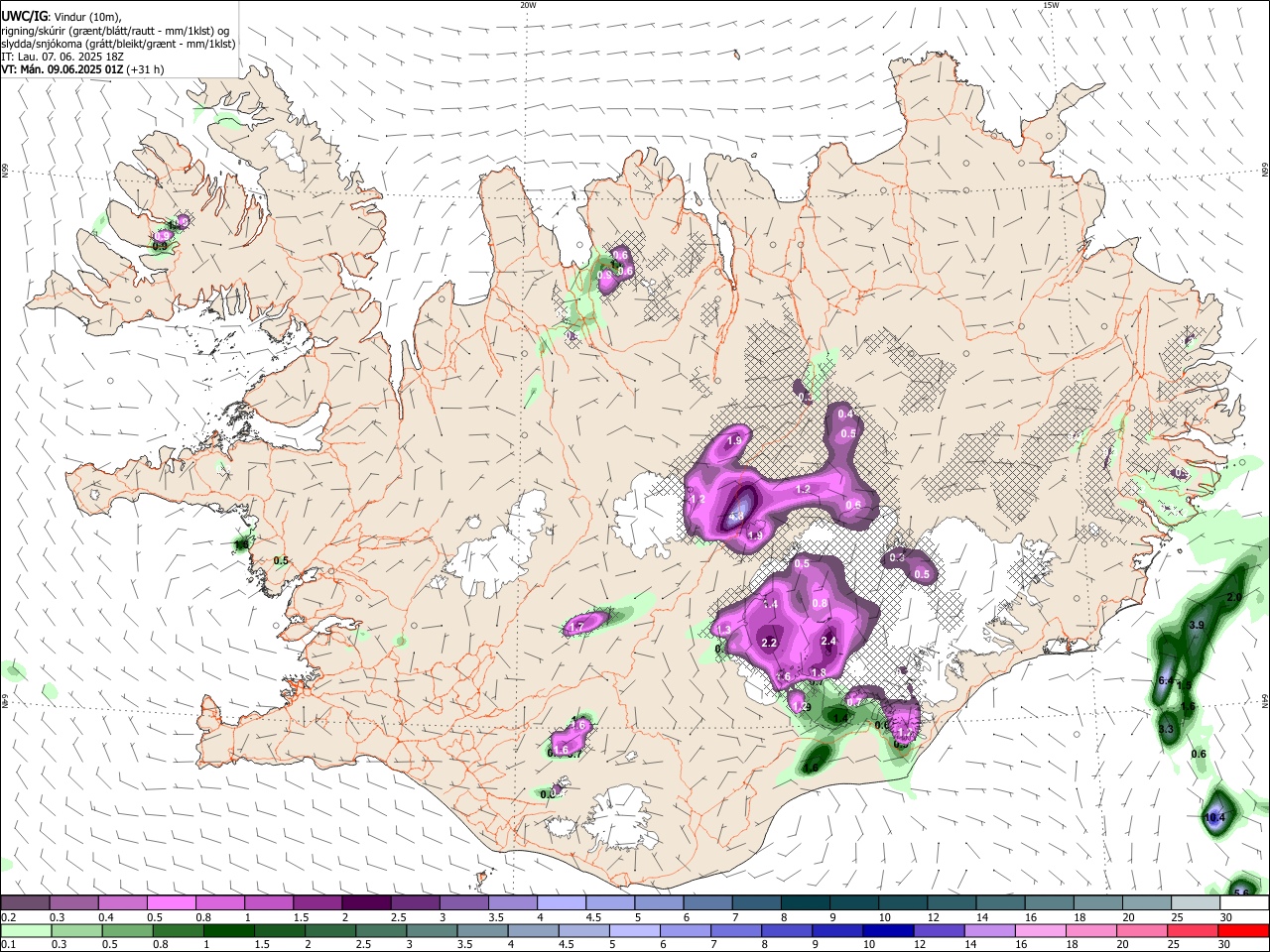The width and height of the screenshot is (1270, 952).
Task: Click the 'UWC/IG' title text
Action: coord(24,16)
